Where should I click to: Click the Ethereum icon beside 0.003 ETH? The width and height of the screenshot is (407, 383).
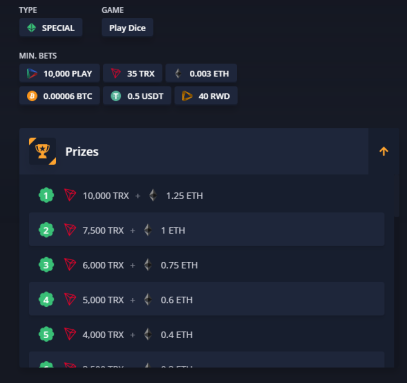click(x=178, y=73)
